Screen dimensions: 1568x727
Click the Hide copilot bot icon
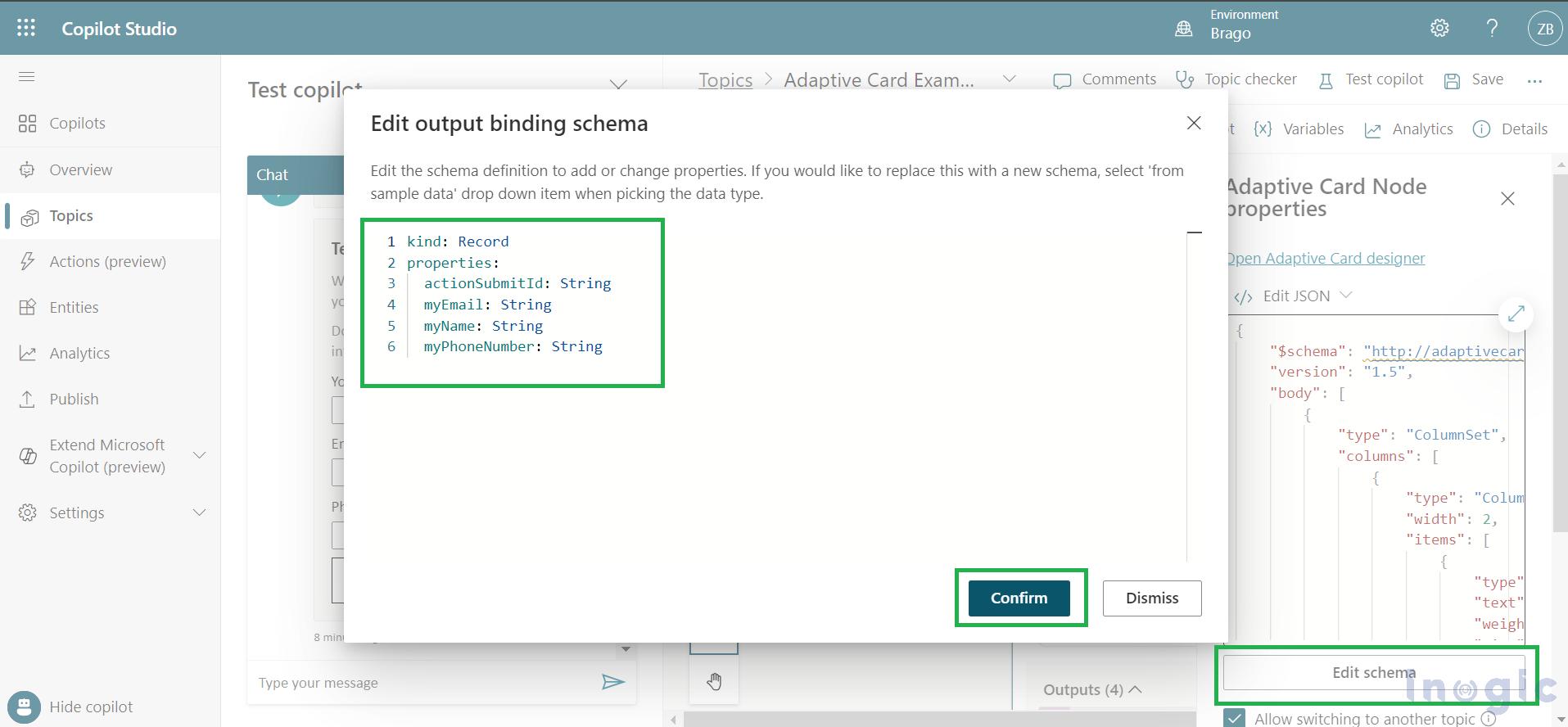tap(24, 707)
